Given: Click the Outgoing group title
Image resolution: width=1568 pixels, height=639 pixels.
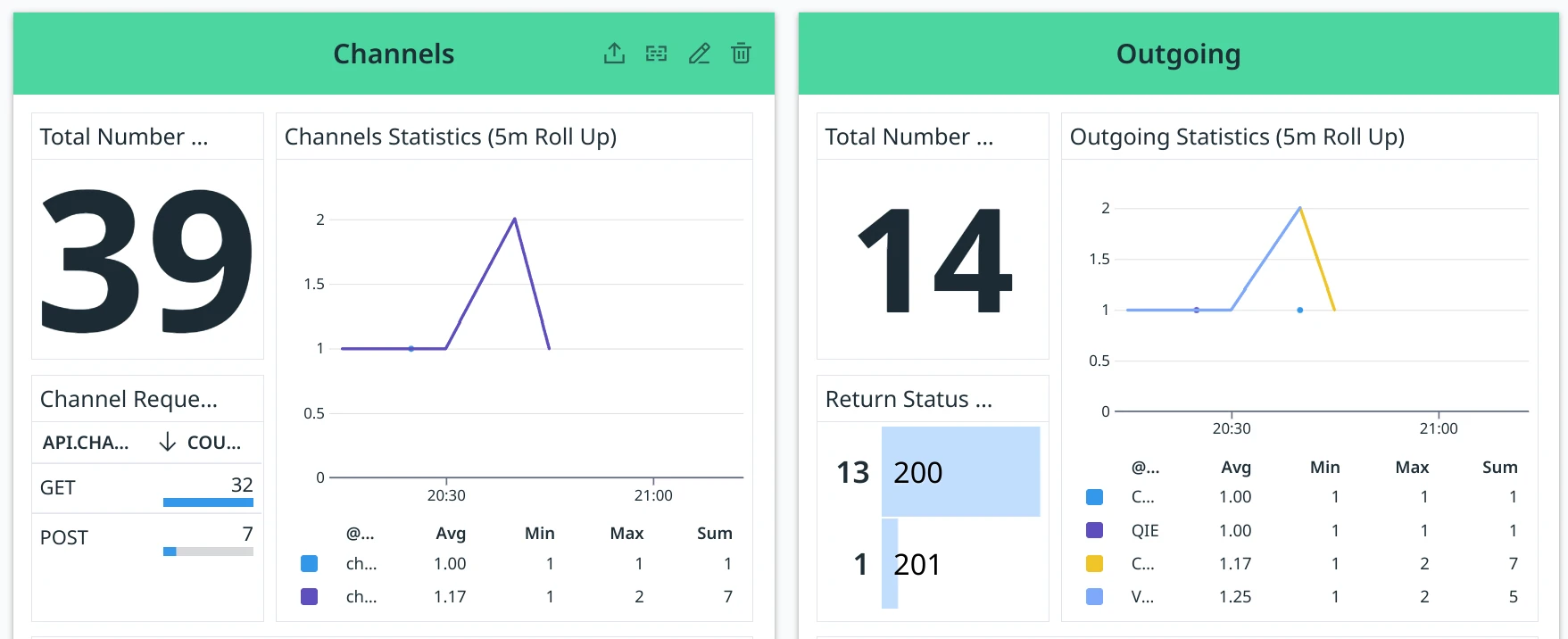Looking at the screenshot, I should (x=1178, y=54).
